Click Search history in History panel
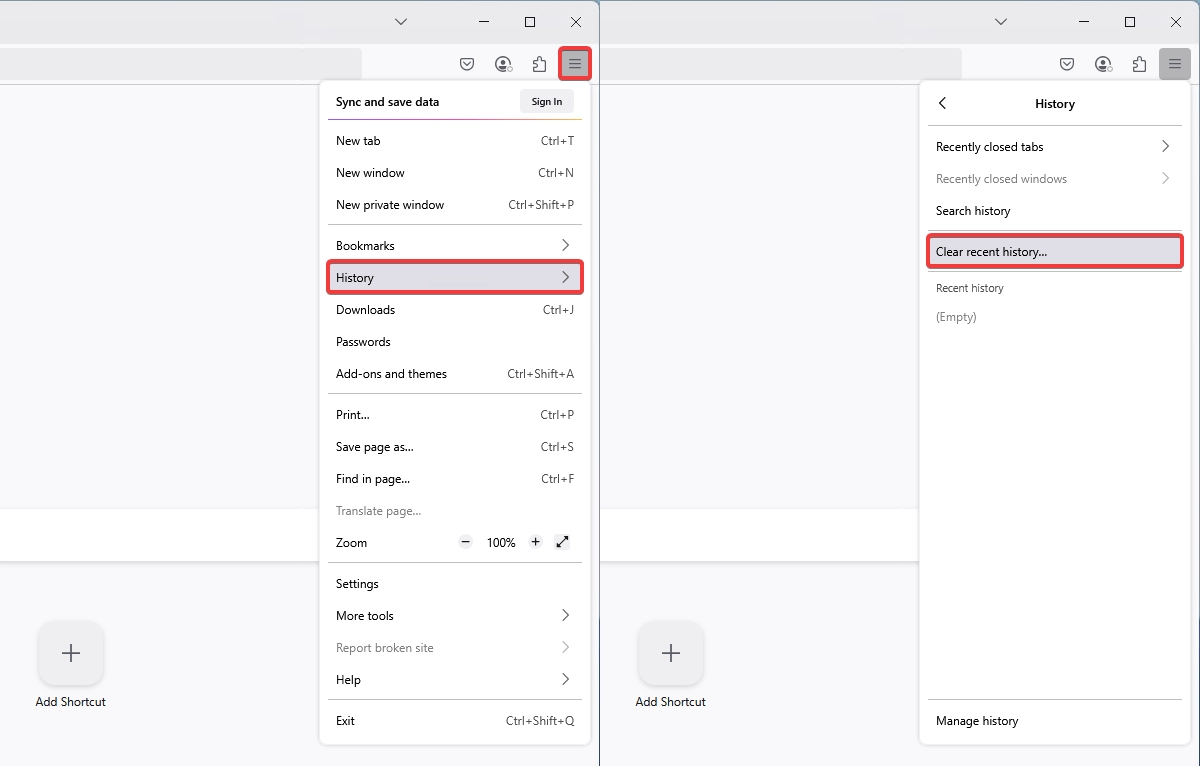 [1055, 210]
